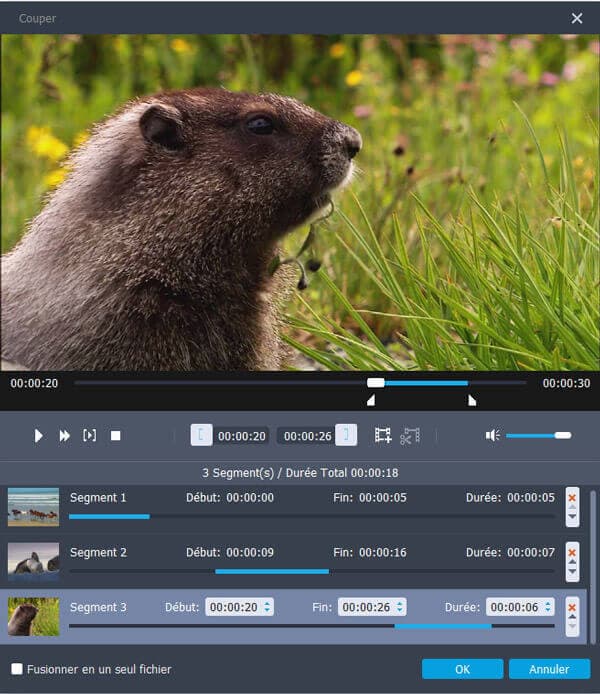
Task: Move Segment 2 up in the list
Action: (x=572, y=562)
